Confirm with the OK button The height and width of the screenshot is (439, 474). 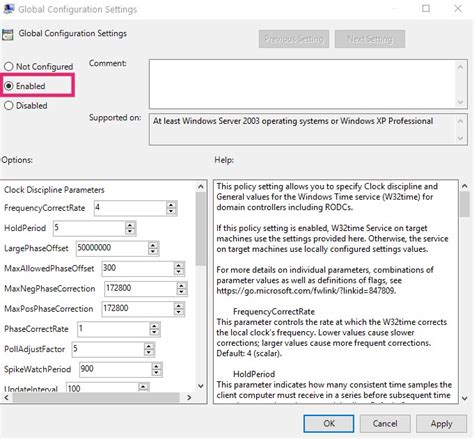pyautogui.click(x=329, y=424)
